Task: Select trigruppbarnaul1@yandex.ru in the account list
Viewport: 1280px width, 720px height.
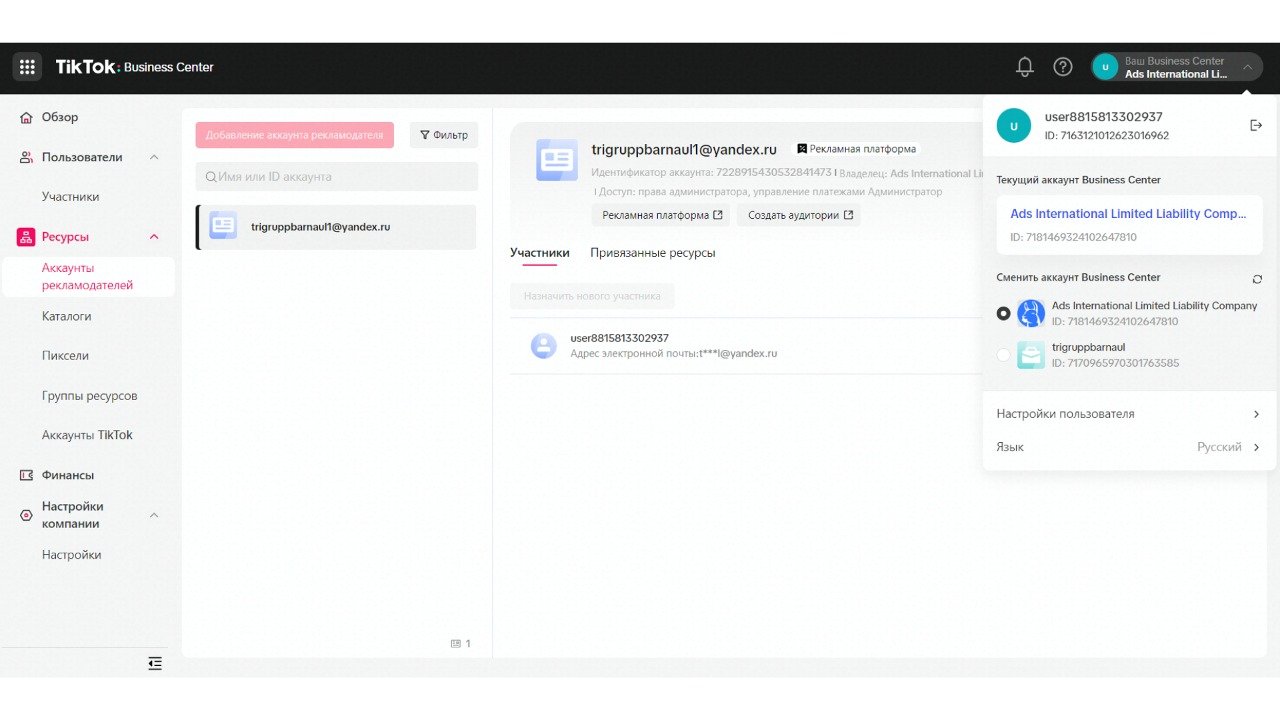Action: tap(337, 227)
